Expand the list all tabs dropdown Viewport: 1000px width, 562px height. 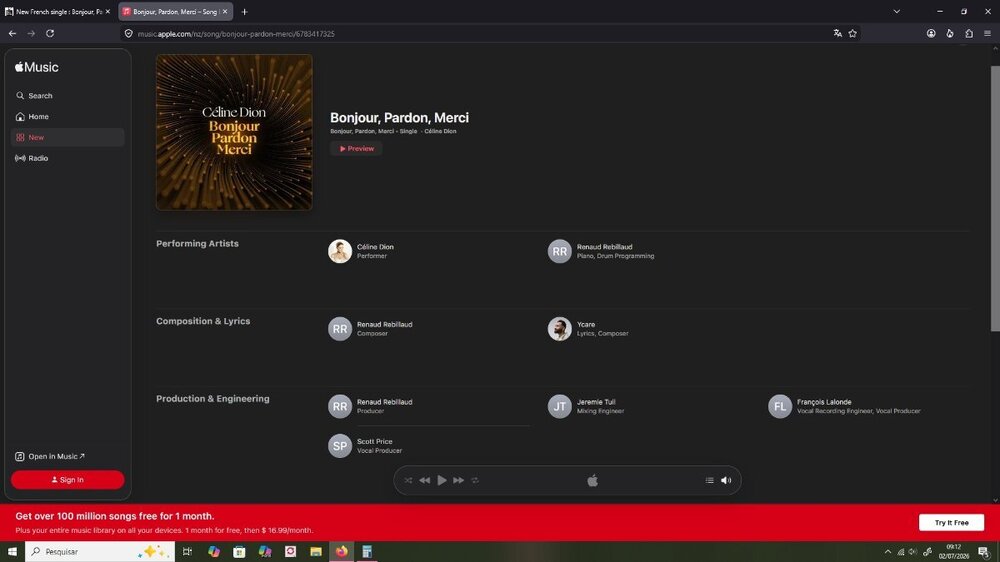coord(897,11)
